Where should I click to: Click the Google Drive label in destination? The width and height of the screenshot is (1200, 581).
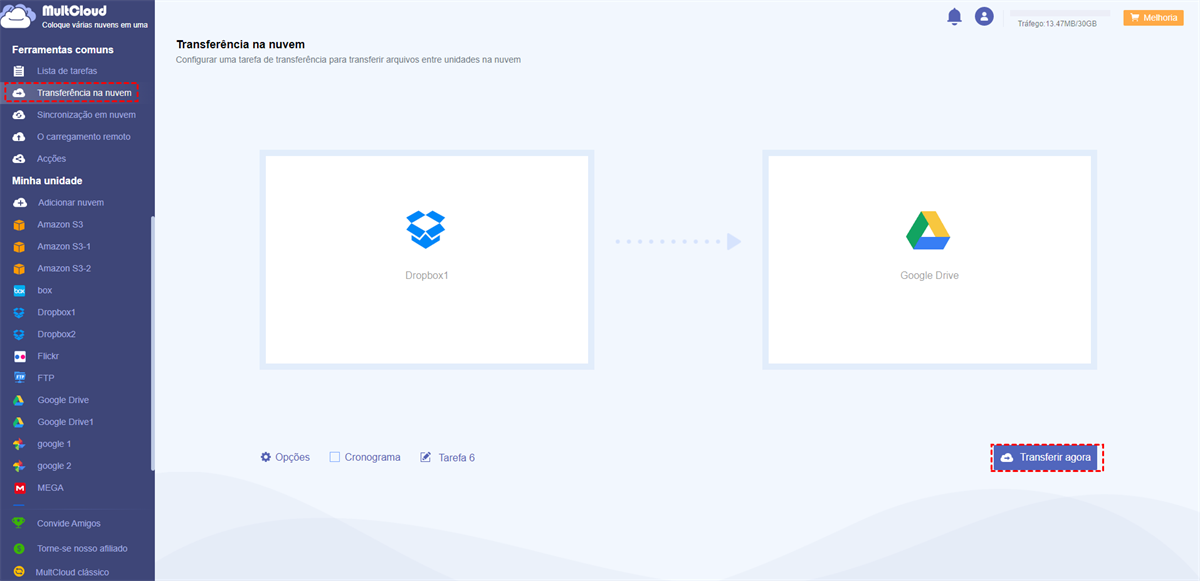929,275
